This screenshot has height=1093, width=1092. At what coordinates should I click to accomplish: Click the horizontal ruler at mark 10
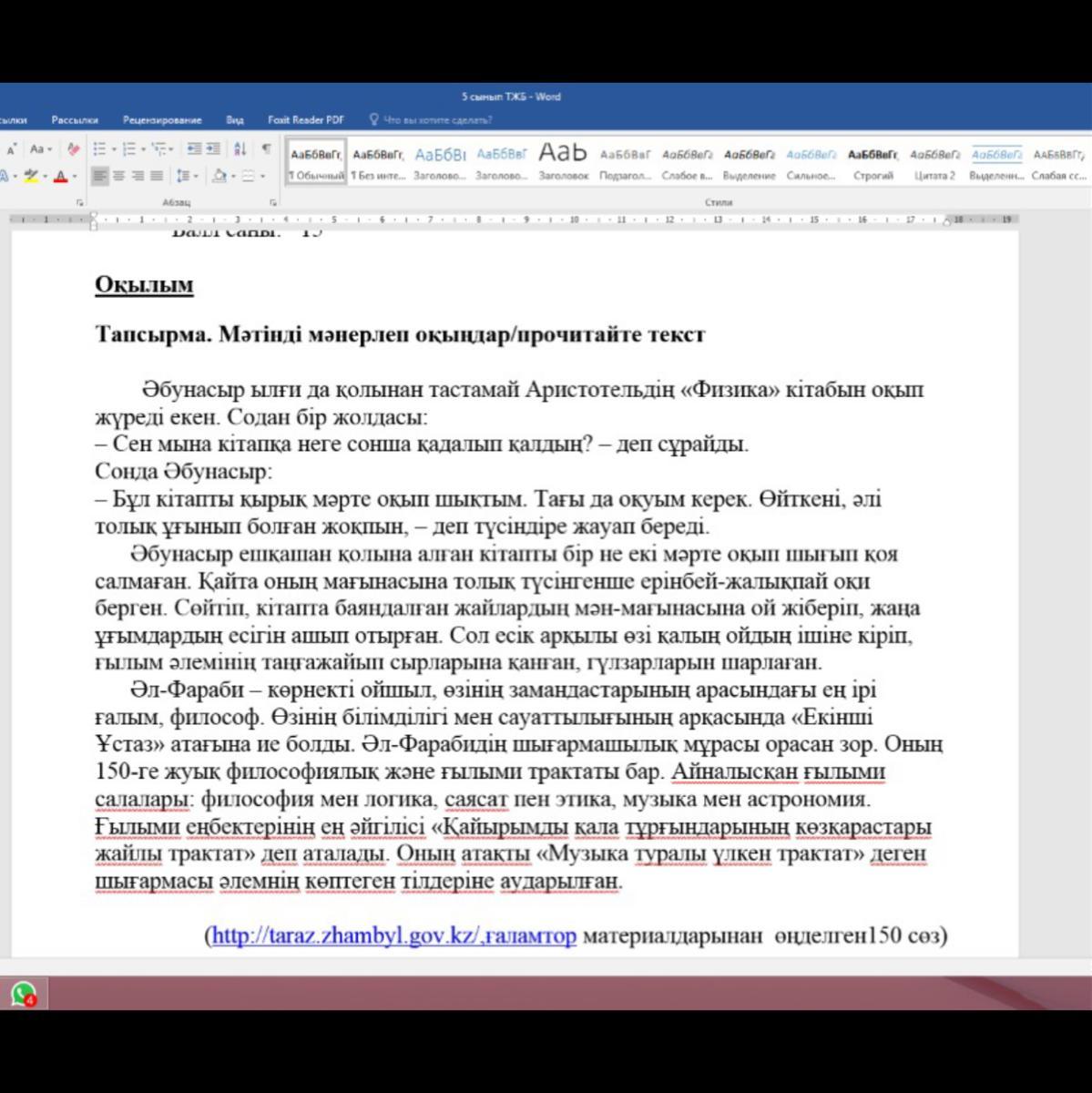[574, 220]
